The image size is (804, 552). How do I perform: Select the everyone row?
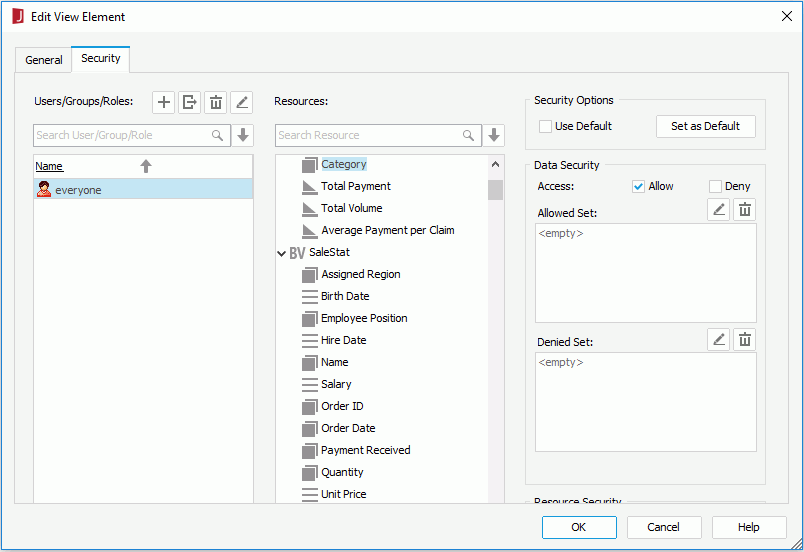pos(143,189)
